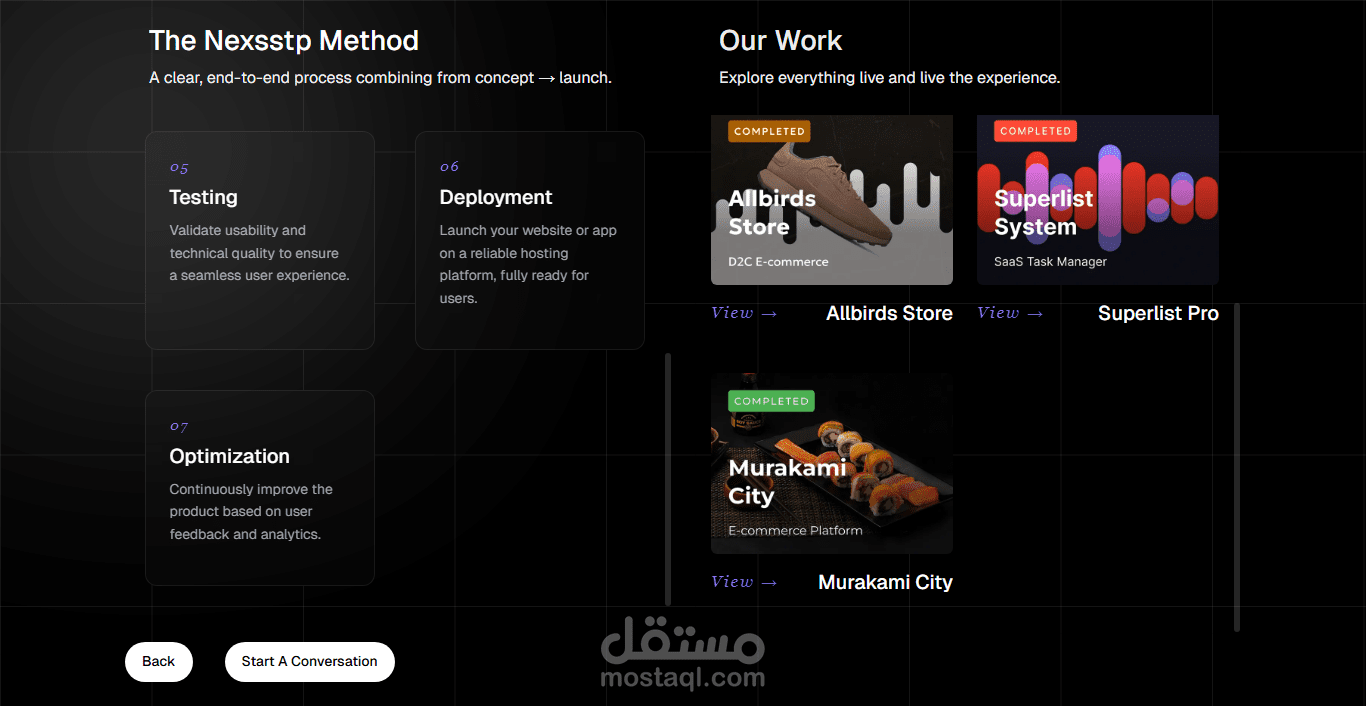Open the Allbirds Store project thumbnail
1366x706 pixels.
click(x=832, y=200)
